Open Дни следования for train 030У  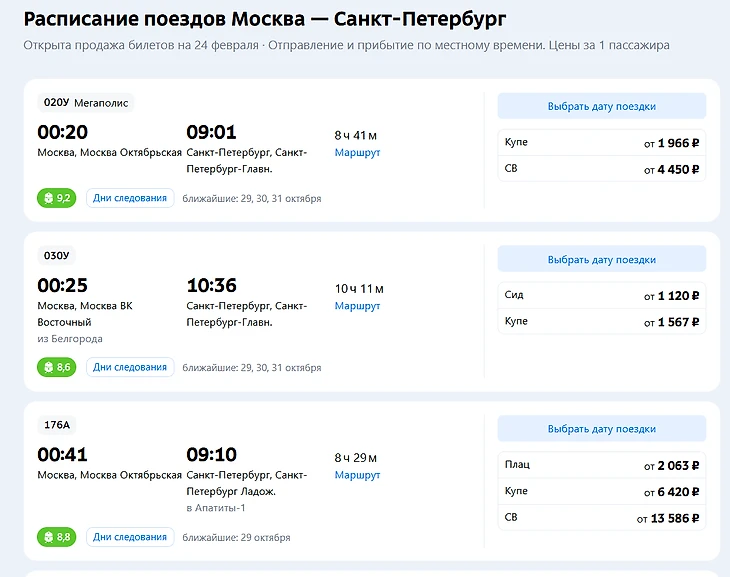click(x=130, y=367)
